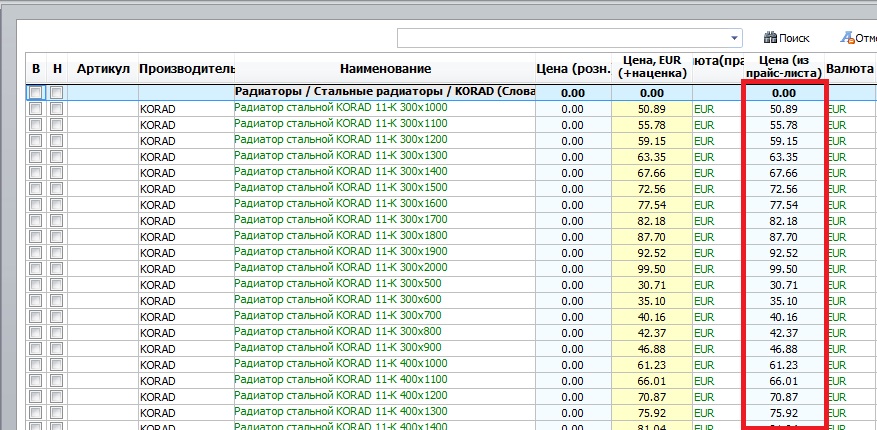Click the yellow 99.50 markup price cell
Screen dimensions: 877x430
pyautogui.click(x=652, y=269)
